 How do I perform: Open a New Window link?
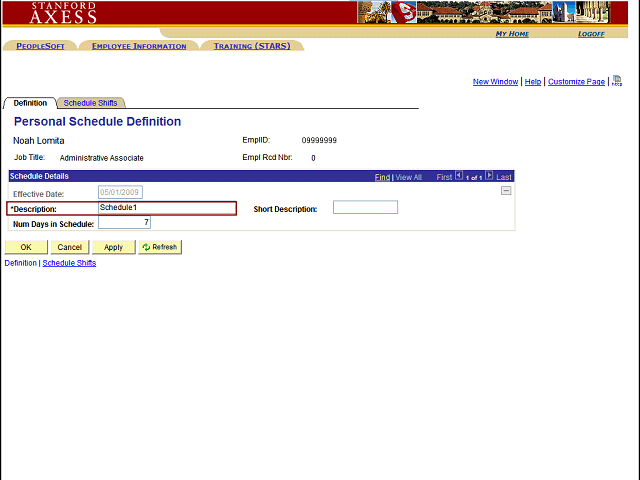495,82
